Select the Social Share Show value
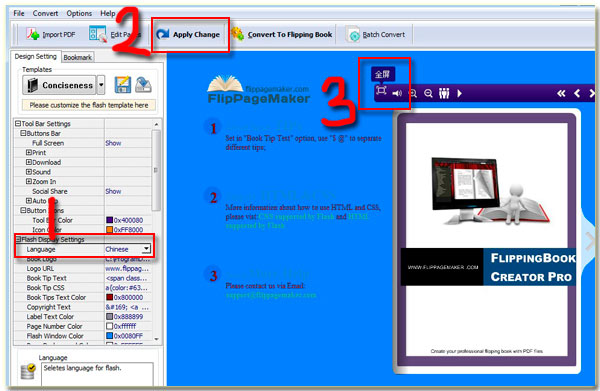Screen dimensions: 600x391 click(x=113, y=191)
